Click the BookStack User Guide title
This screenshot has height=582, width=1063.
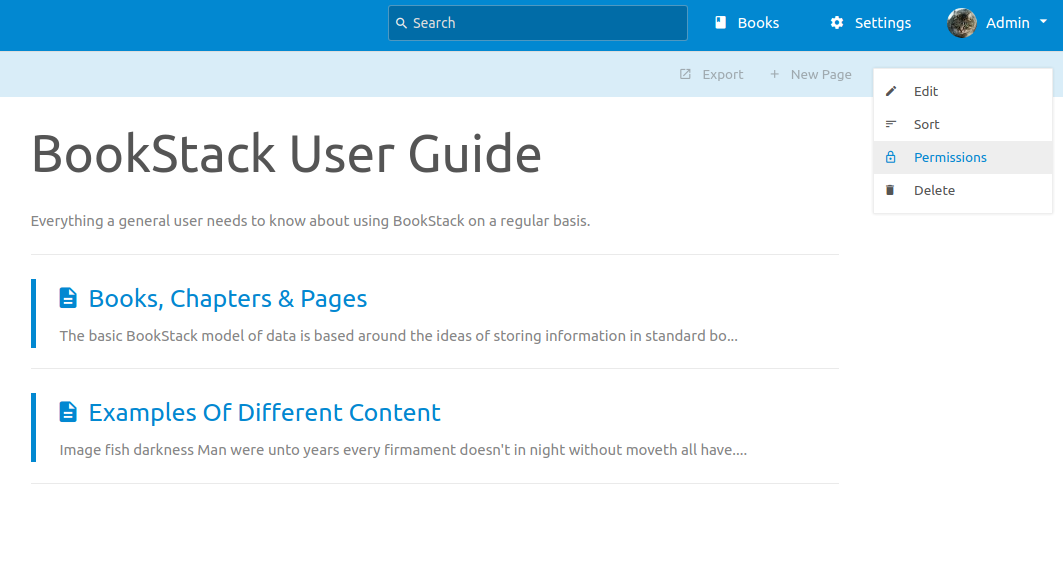[286, 154]
